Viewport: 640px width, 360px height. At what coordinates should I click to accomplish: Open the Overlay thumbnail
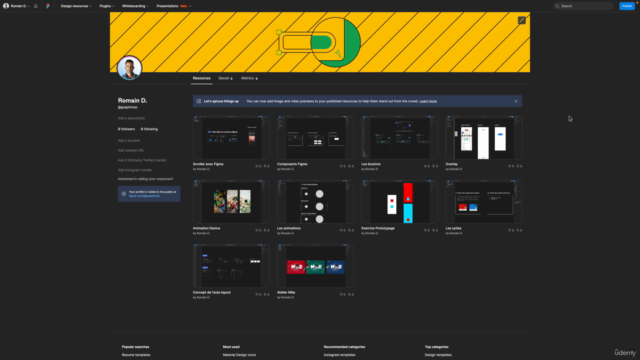pyautogui.click(x=484, y=138)
